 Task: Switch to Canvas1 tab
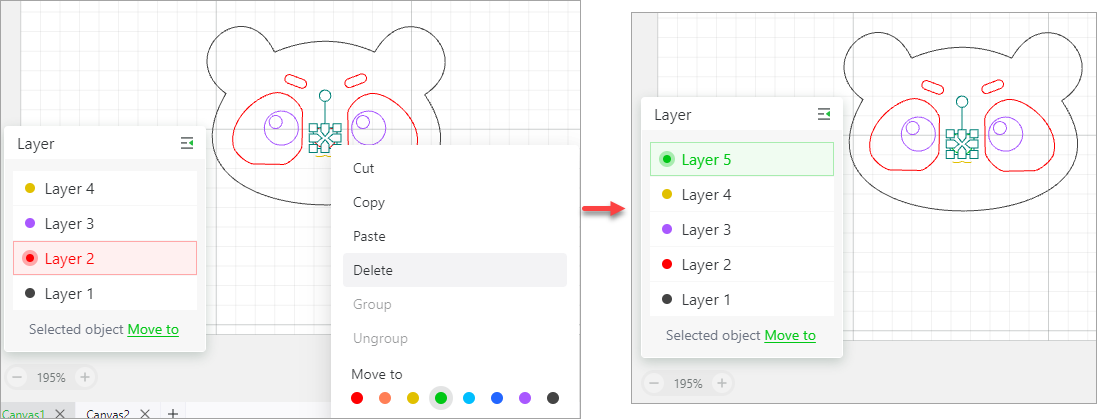click(24, 413)
